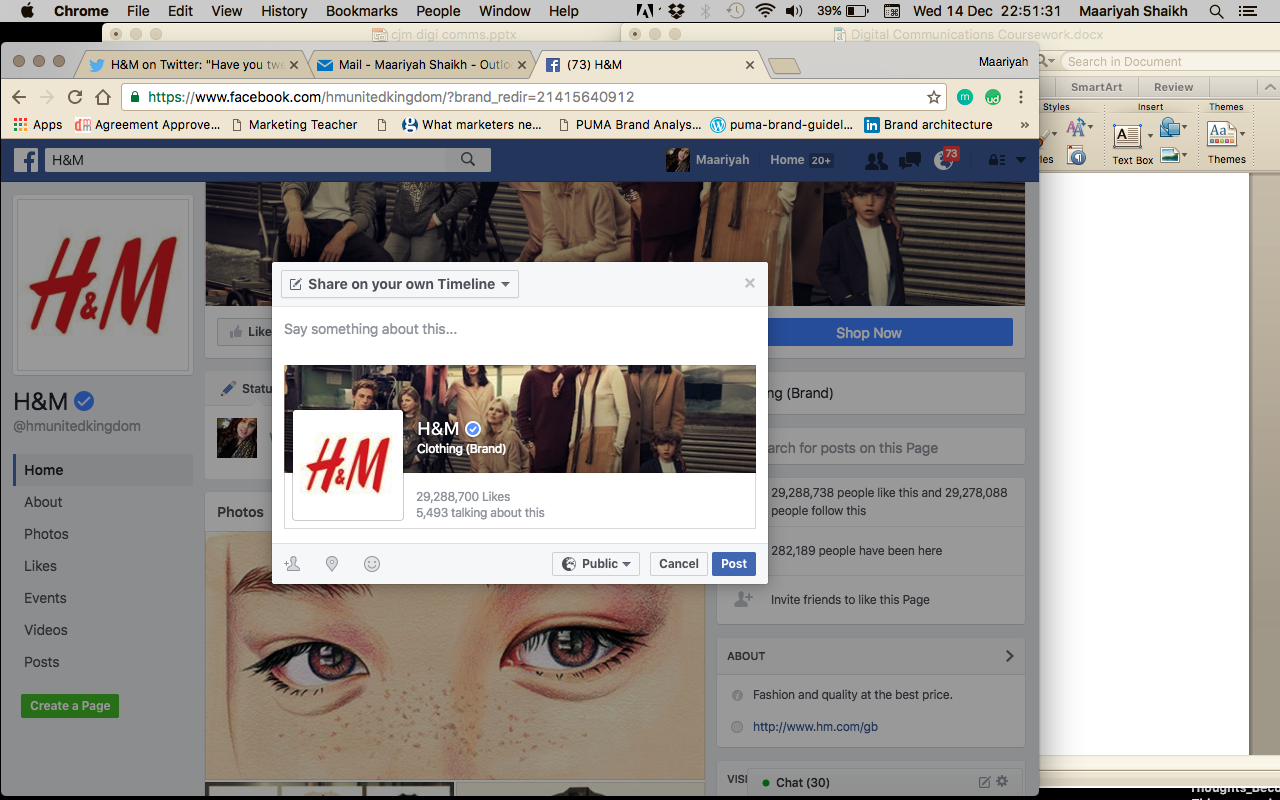Click the Cancel button

[x=679, y=564]
